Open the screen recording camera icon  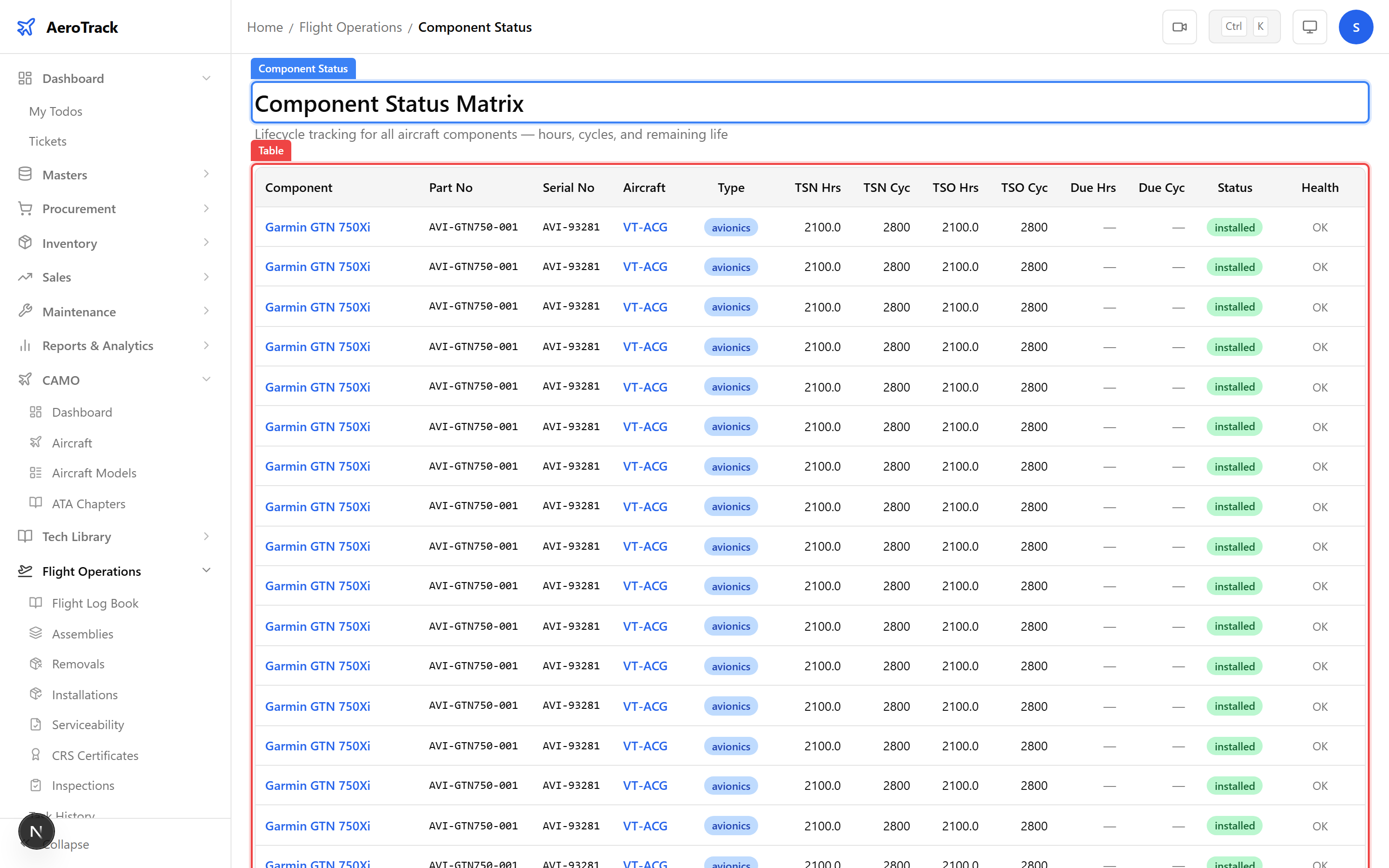pyautogui.click(x=1180, y=27)
